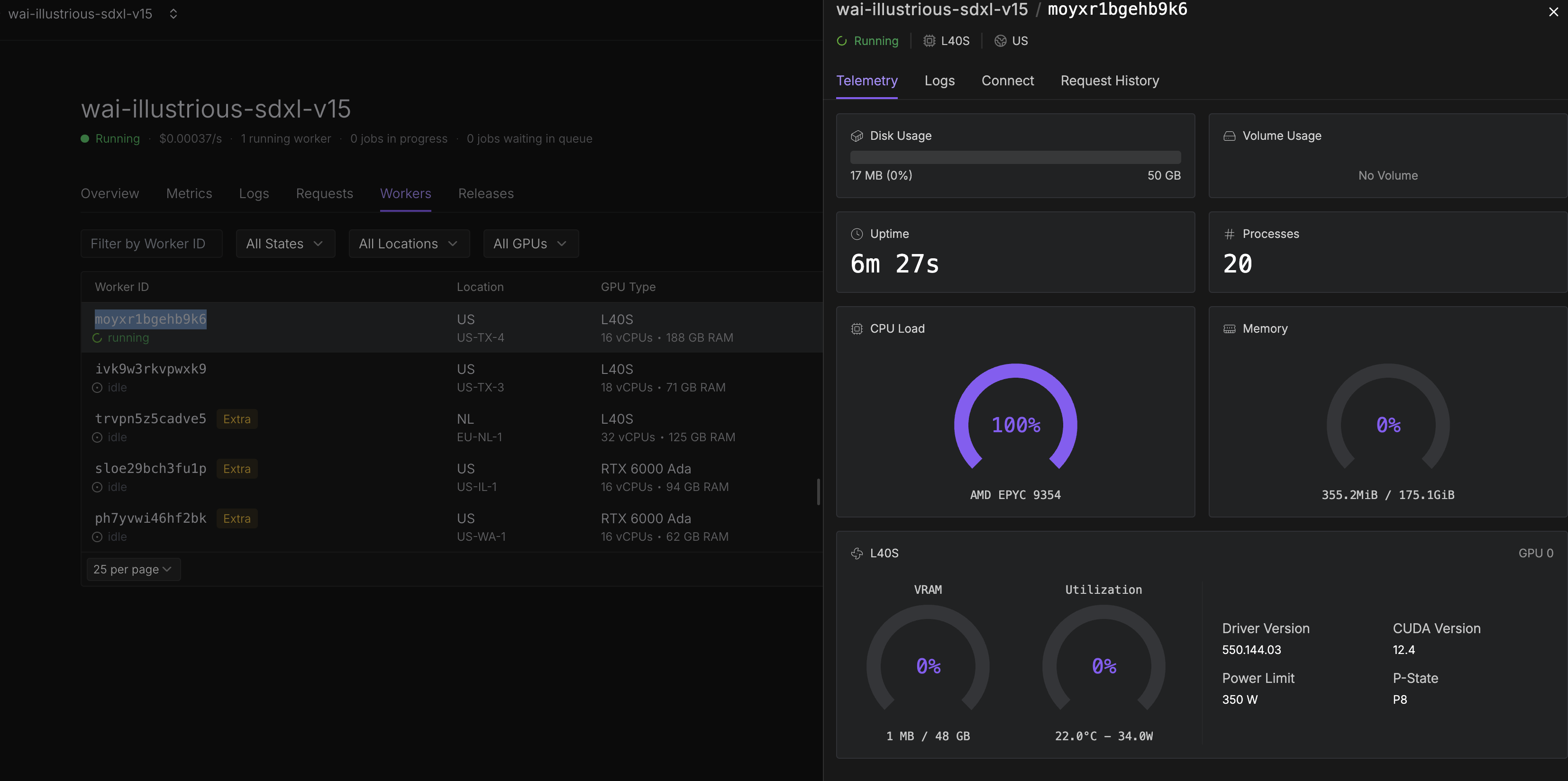
Task: Select worker ivk9w3rkvpwxk9 row
Action: click(150, 370)
